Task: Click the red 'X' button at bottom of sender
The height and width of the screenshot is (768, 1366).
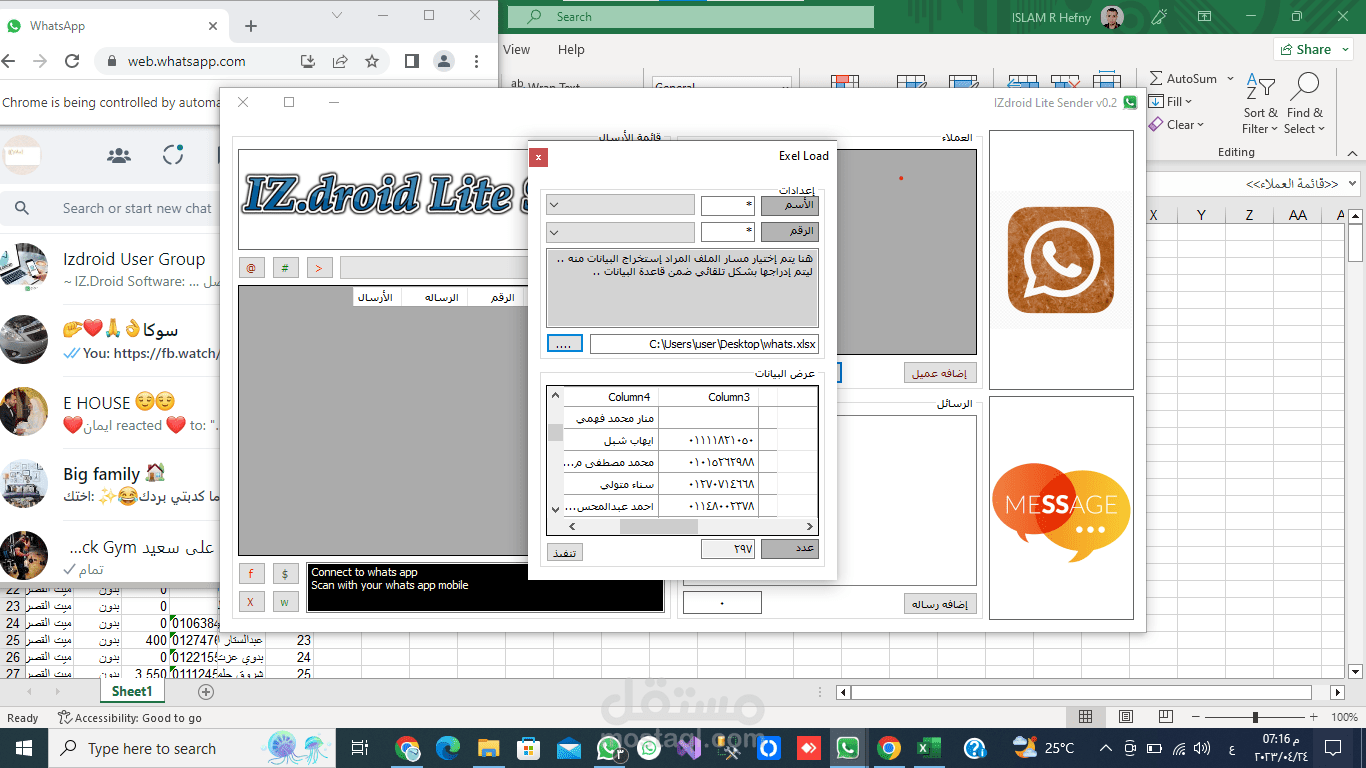Action: point(251,602)
